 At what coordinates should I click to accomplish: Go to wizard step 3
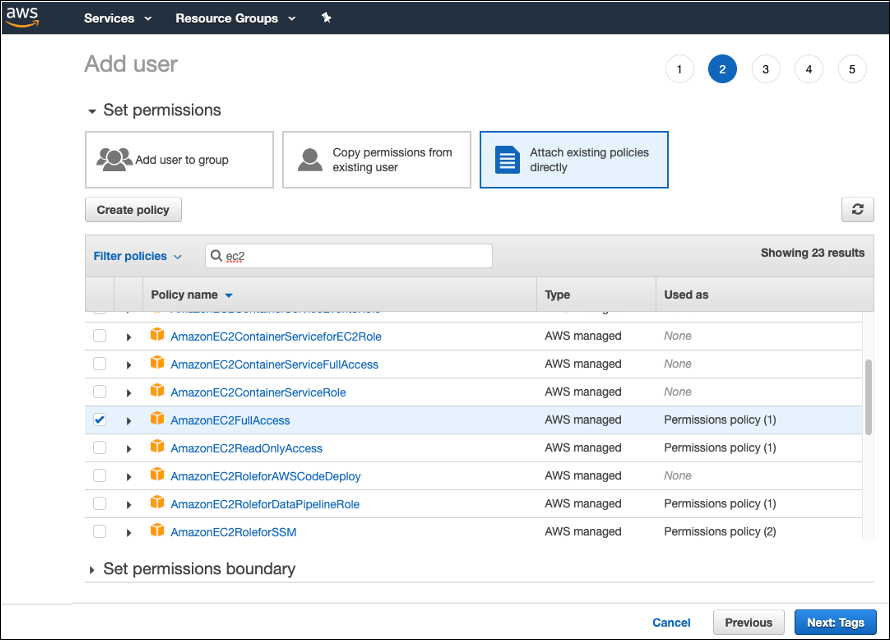pyautogui.click(x=765, y=69)
